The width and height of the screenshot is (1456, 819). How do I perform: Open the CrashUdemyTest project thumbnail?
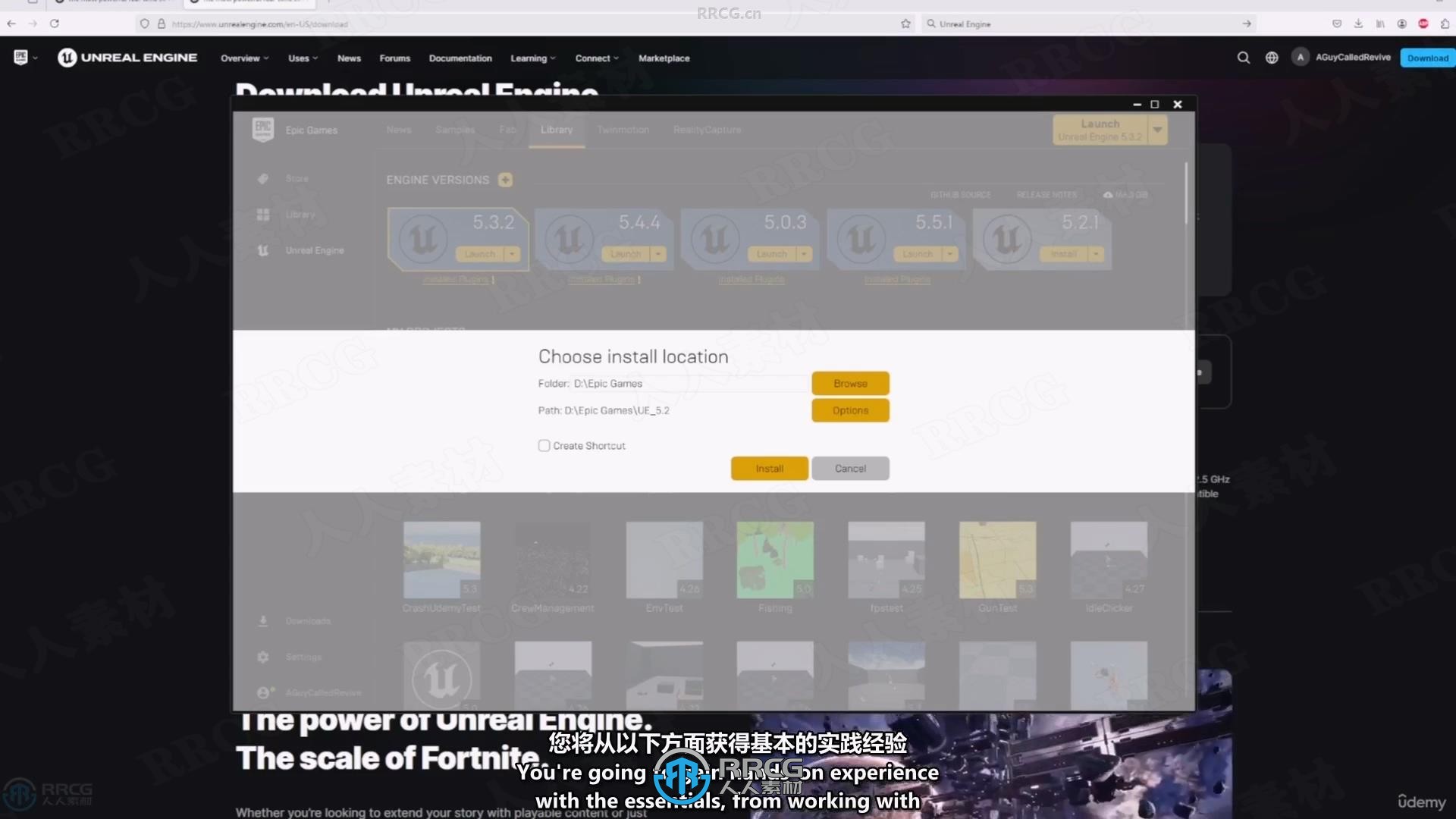pos(441,560)
